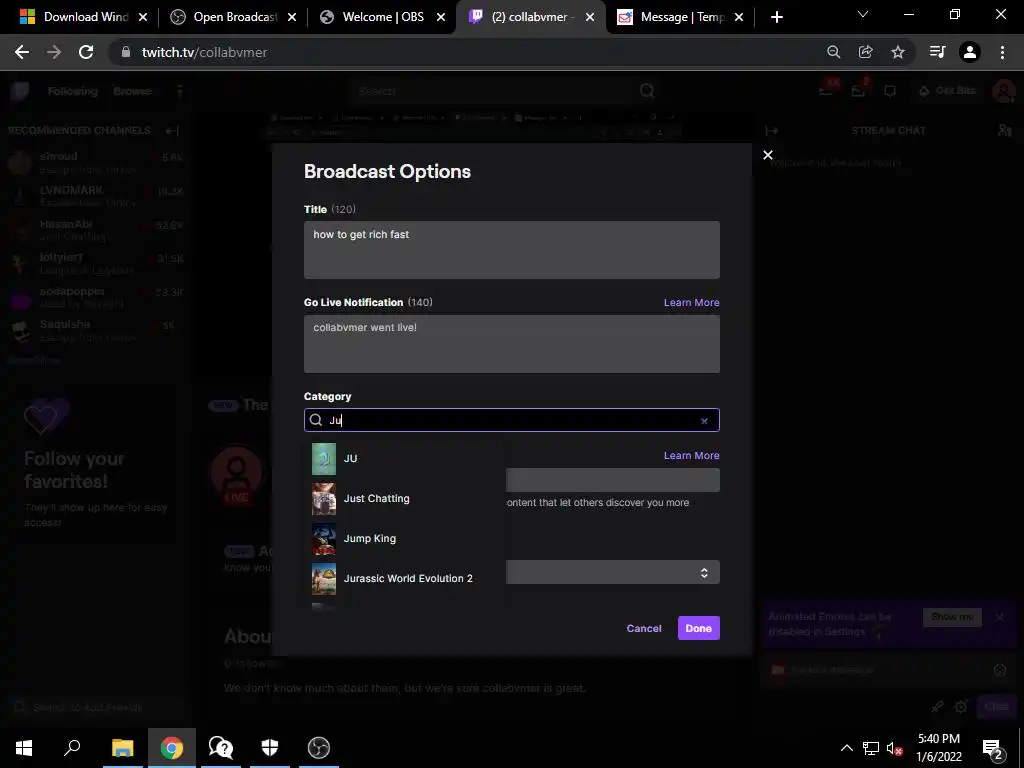The image size is (1024, 768).
Task: Select the JU category thumbnail
Action: click(323, 458)
